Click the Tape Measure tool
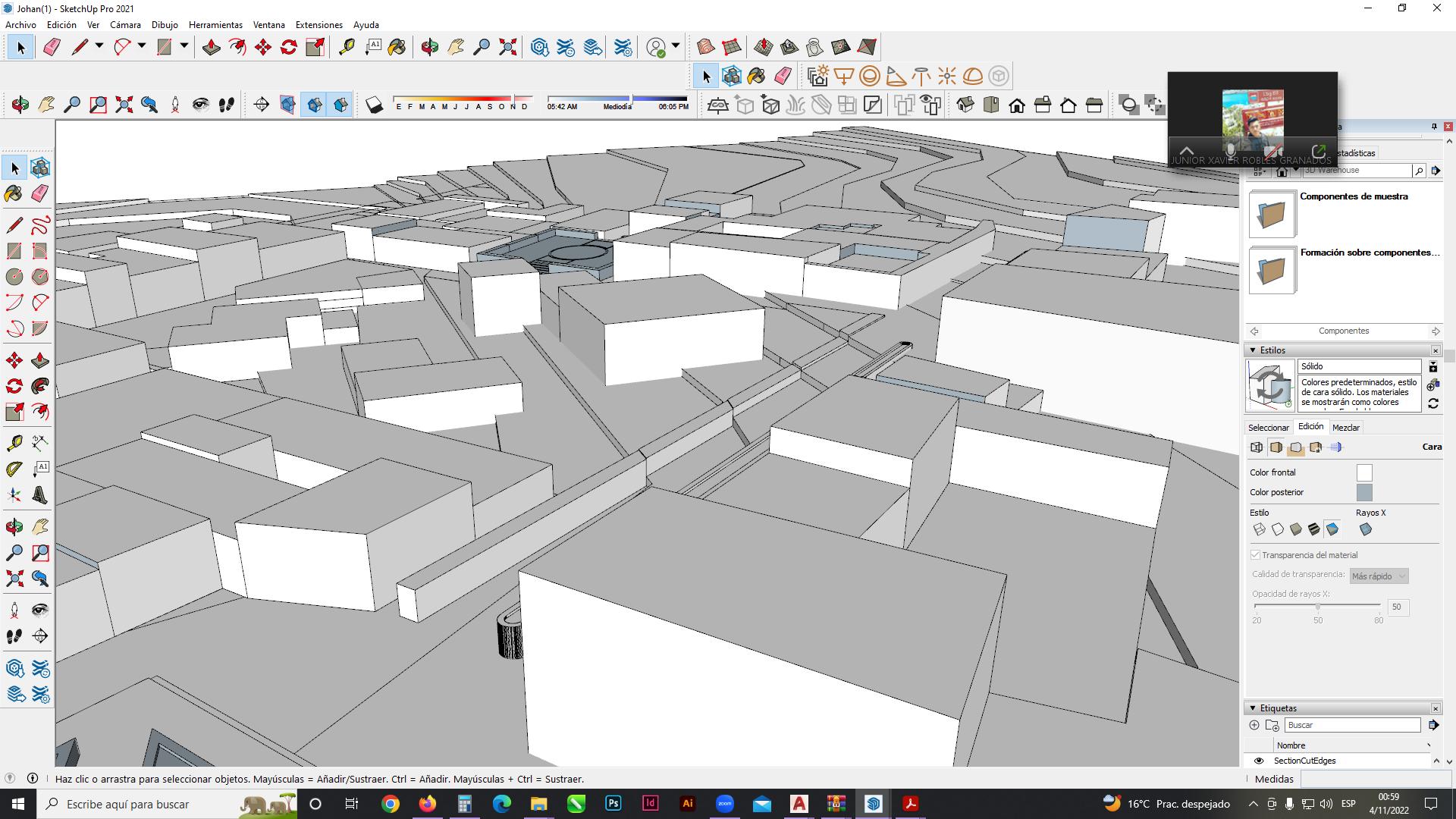Screen dimensions: 1456x819 point(346,47)
